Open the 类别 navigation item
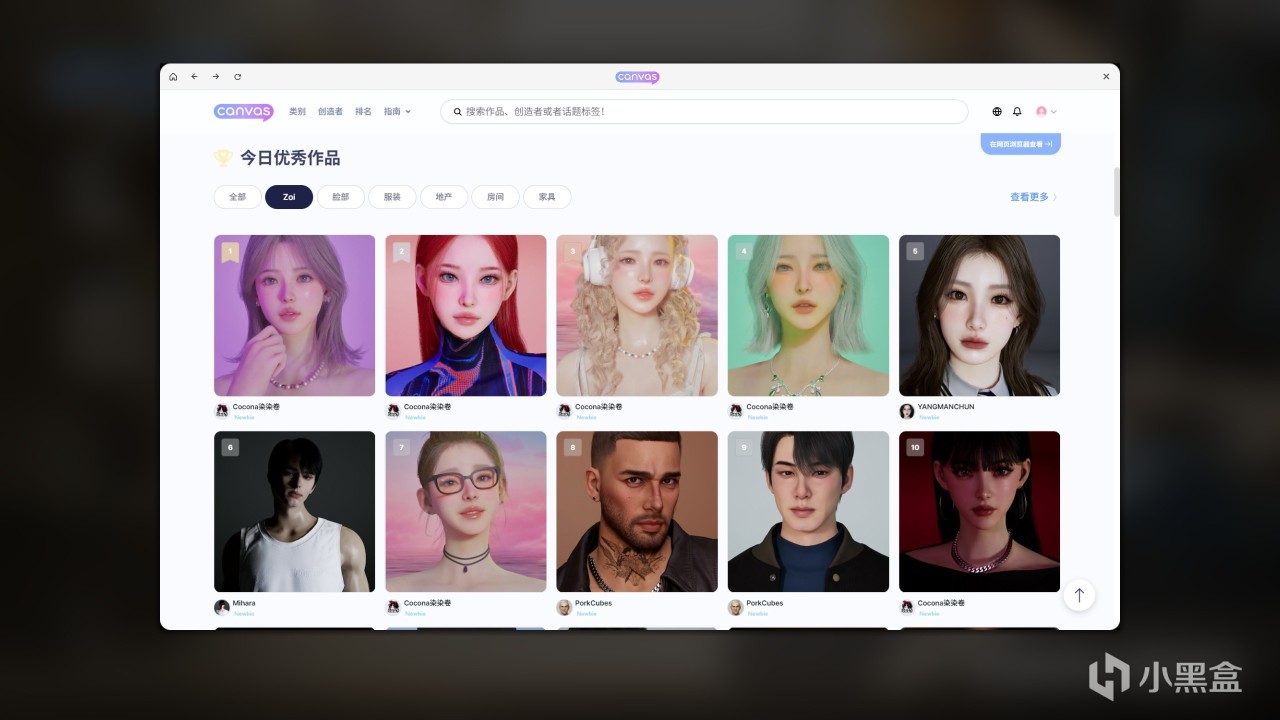The width and height of the screenshot is (1280, 720). tap(297, 112)
